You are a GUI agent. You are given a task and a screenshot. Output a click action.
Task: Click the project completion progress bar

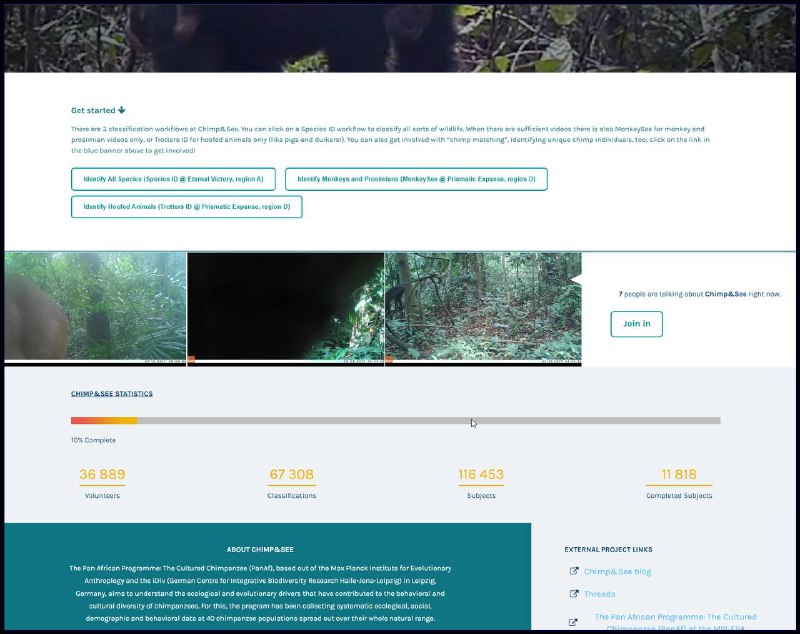coord(395,421)
